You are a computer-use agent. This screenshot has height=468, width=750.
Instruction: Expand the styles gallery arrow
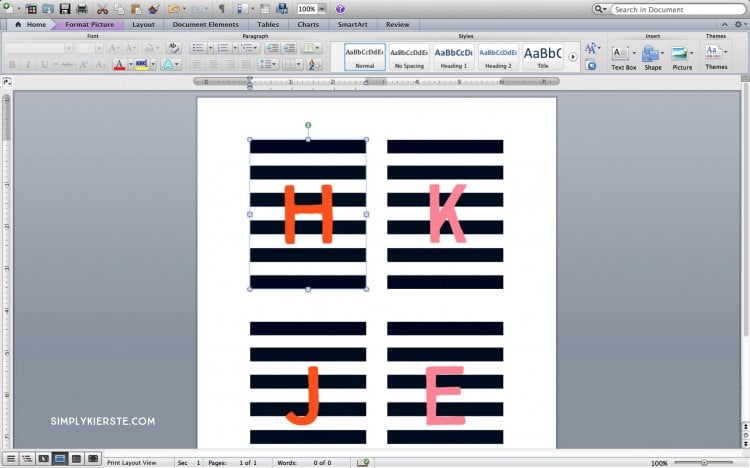(573, 56)
